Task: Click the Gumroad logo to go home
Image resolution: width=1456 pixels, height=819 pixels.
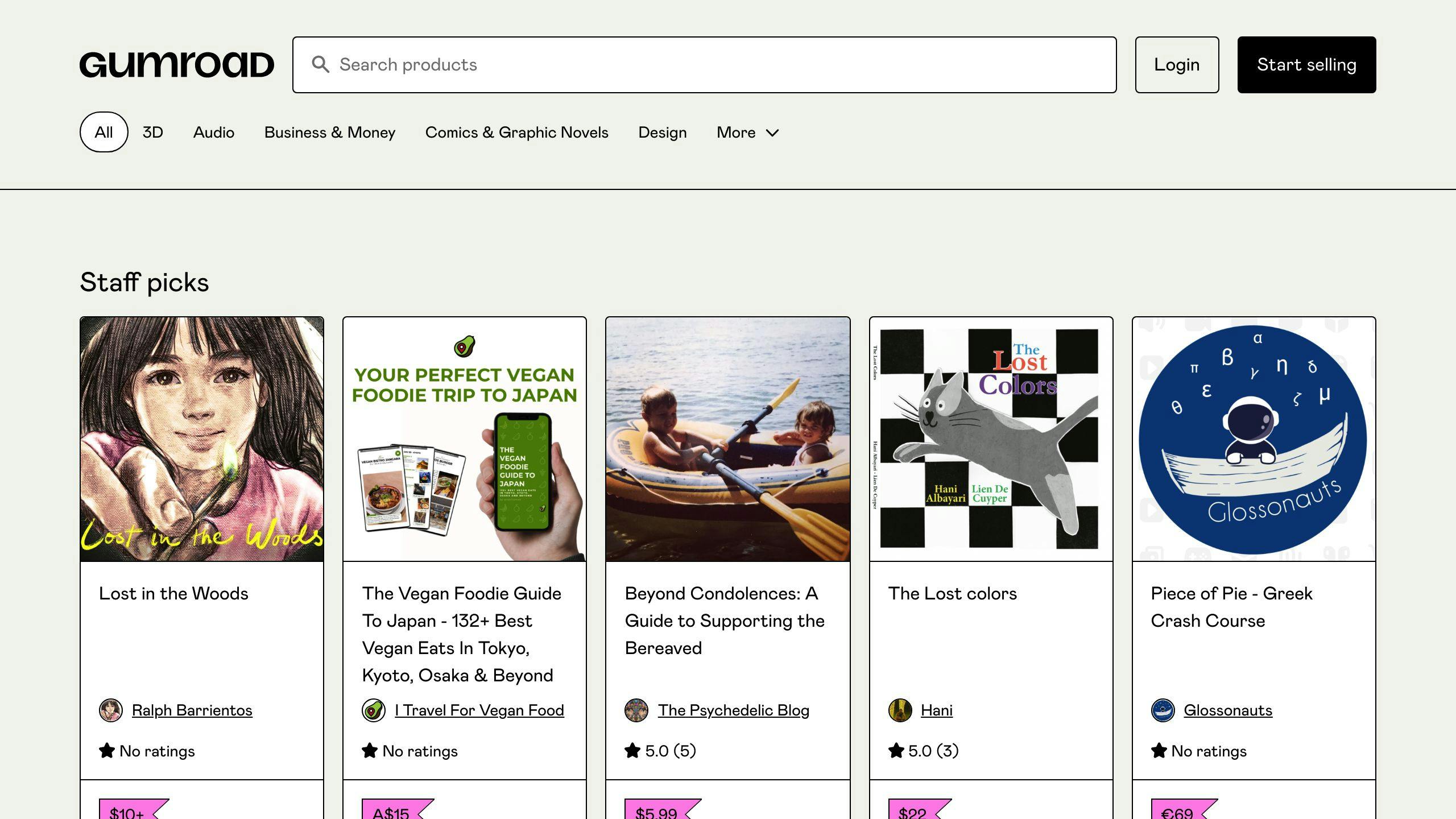Action: (177, 64)
